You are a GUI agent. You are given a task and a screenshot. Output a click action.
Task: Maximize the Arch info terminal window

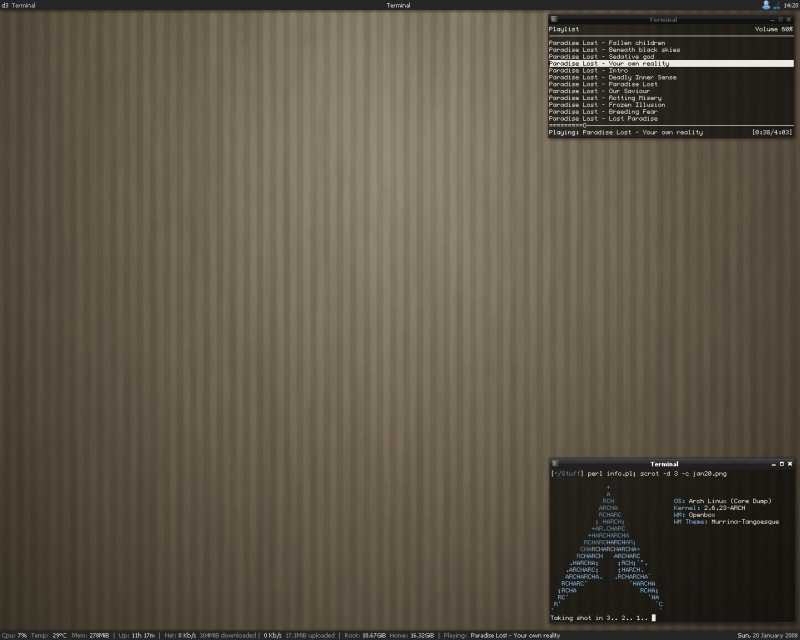point(782,464)
